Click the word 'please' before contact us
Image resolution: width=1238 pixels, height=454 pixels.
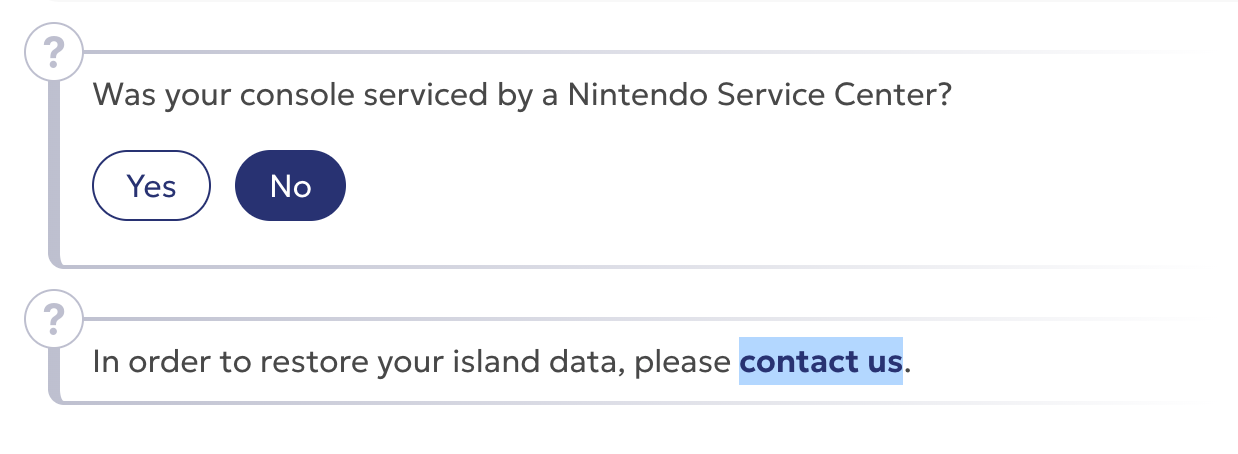(683, 360)
